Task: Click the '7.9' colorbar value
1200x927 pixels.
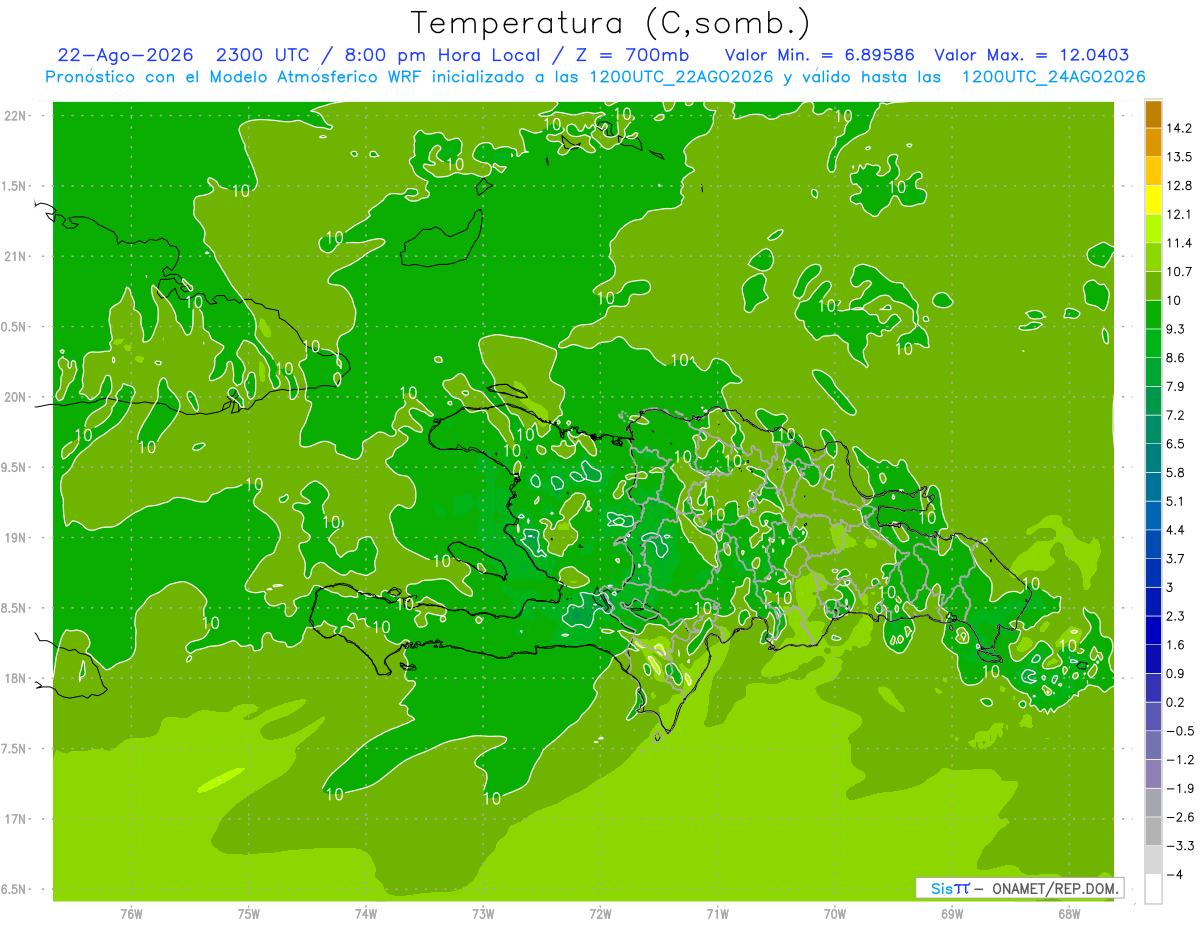Action: click(x=1175, y=387)
